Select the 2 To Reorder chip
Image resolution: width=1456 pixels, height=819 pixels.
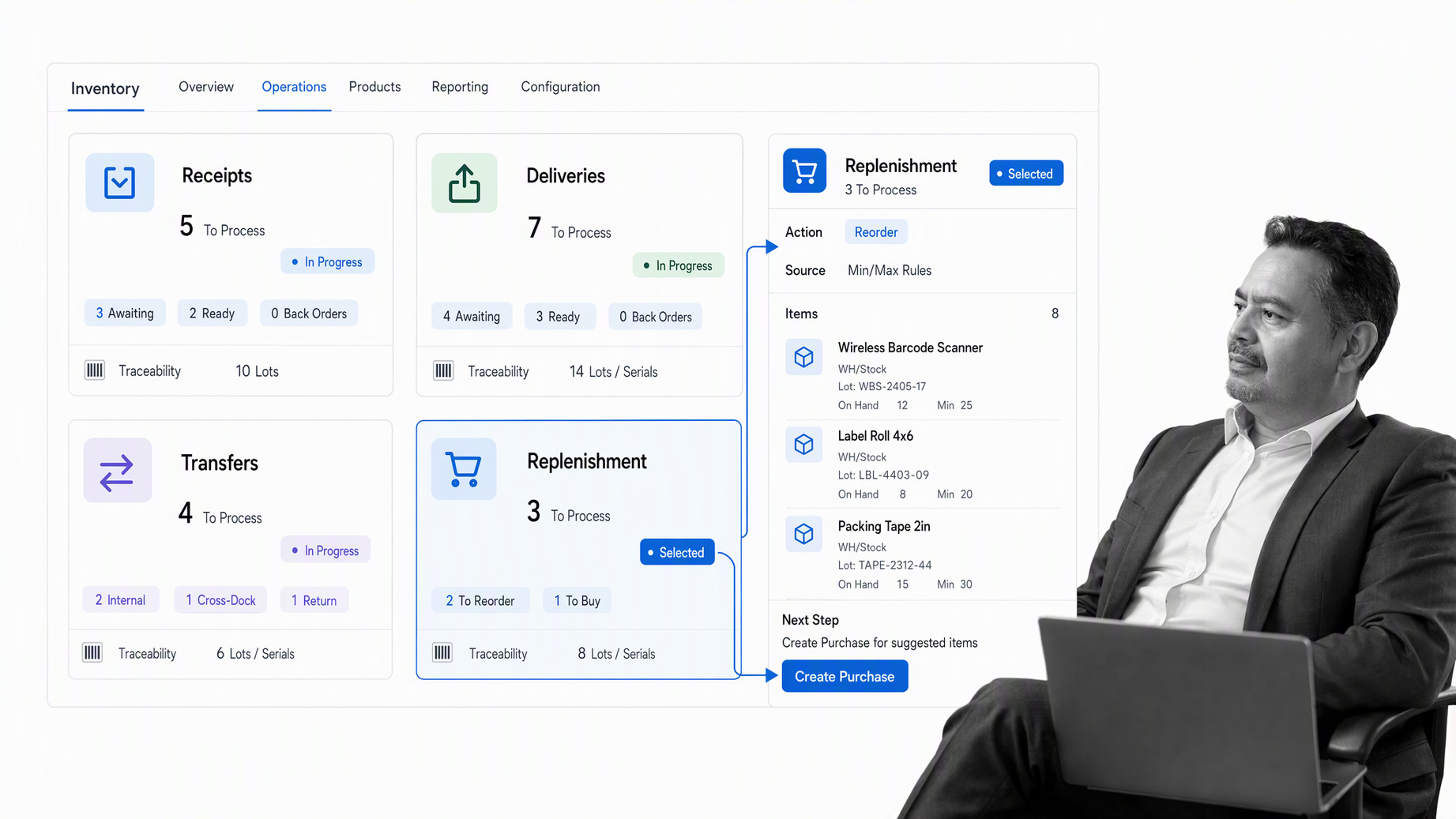[480, 601]
